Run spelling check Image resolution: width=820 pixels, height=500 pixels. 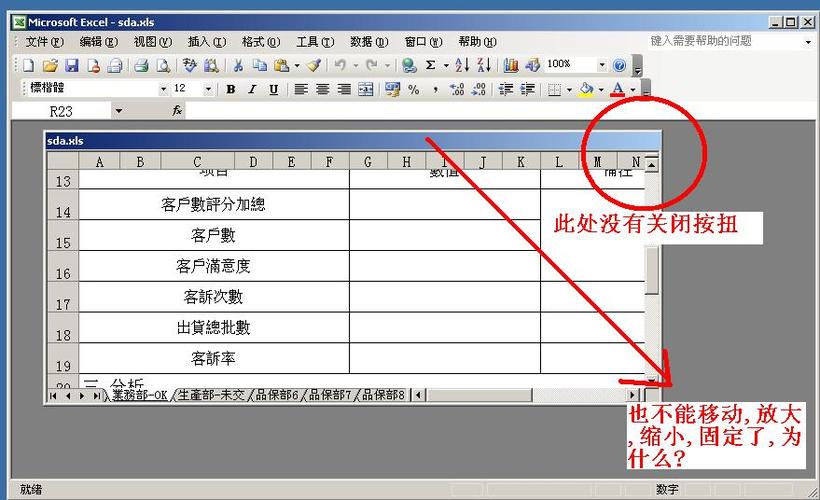click(189, 65)
